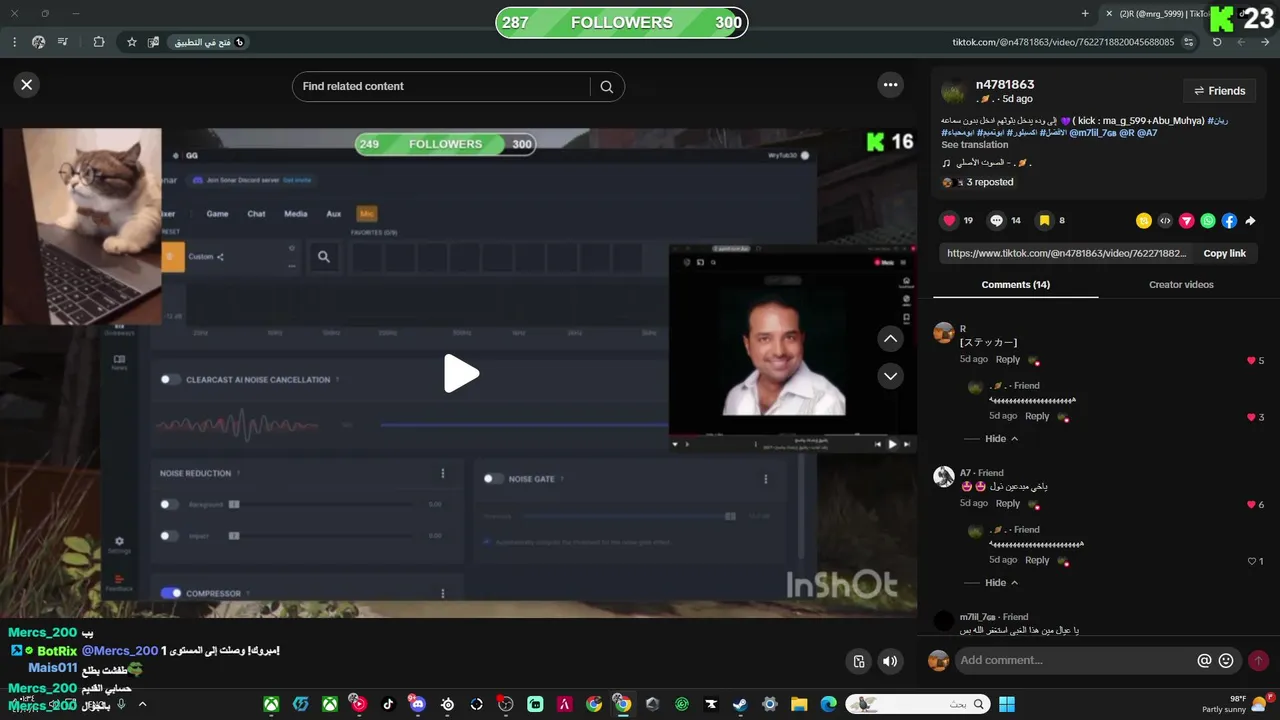
Task: Click the Windows Start button
Action: point(1006,704)
